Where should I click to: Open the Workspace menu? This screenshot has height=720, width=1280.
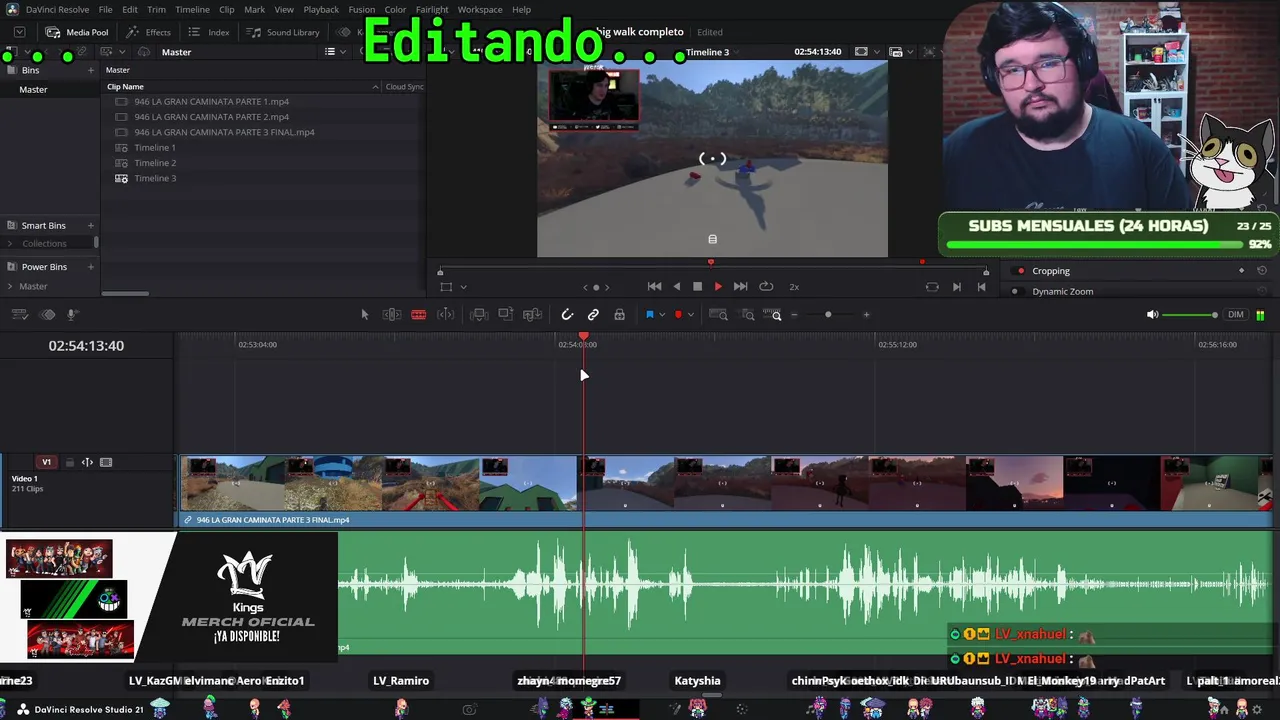(480, 9)
